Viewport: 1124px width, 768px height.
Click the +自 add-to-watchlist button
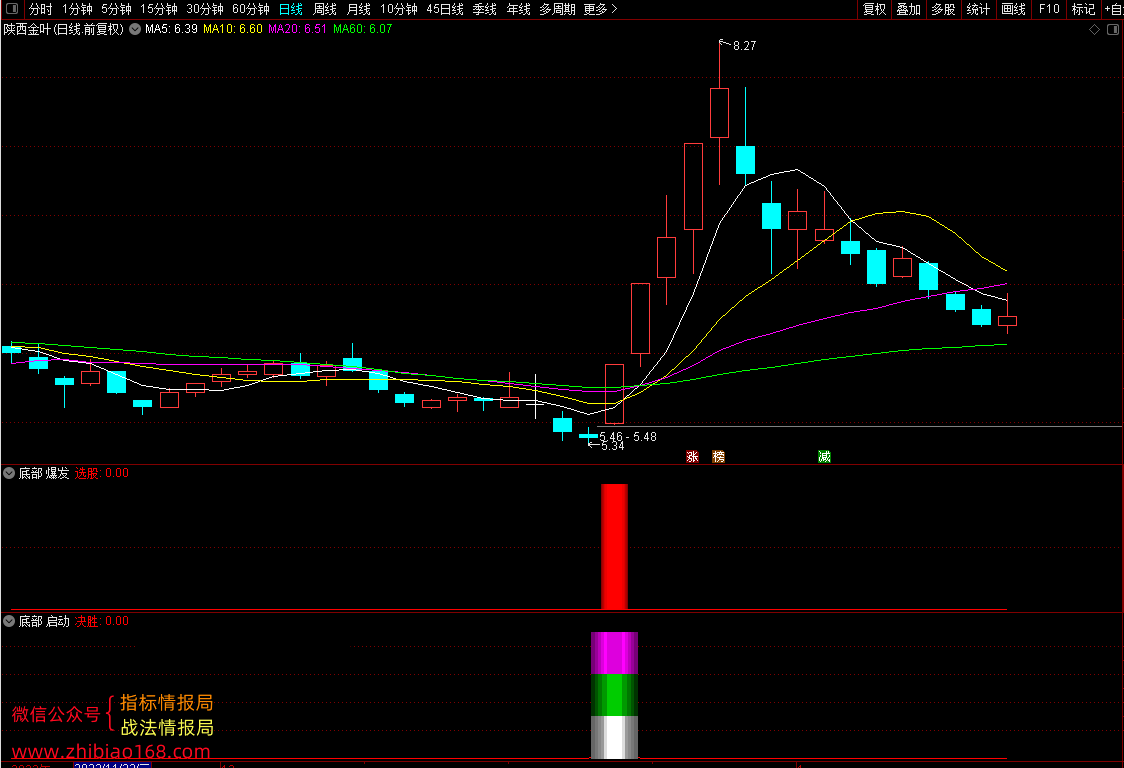pyautogui.click(x=1113, y=9)
